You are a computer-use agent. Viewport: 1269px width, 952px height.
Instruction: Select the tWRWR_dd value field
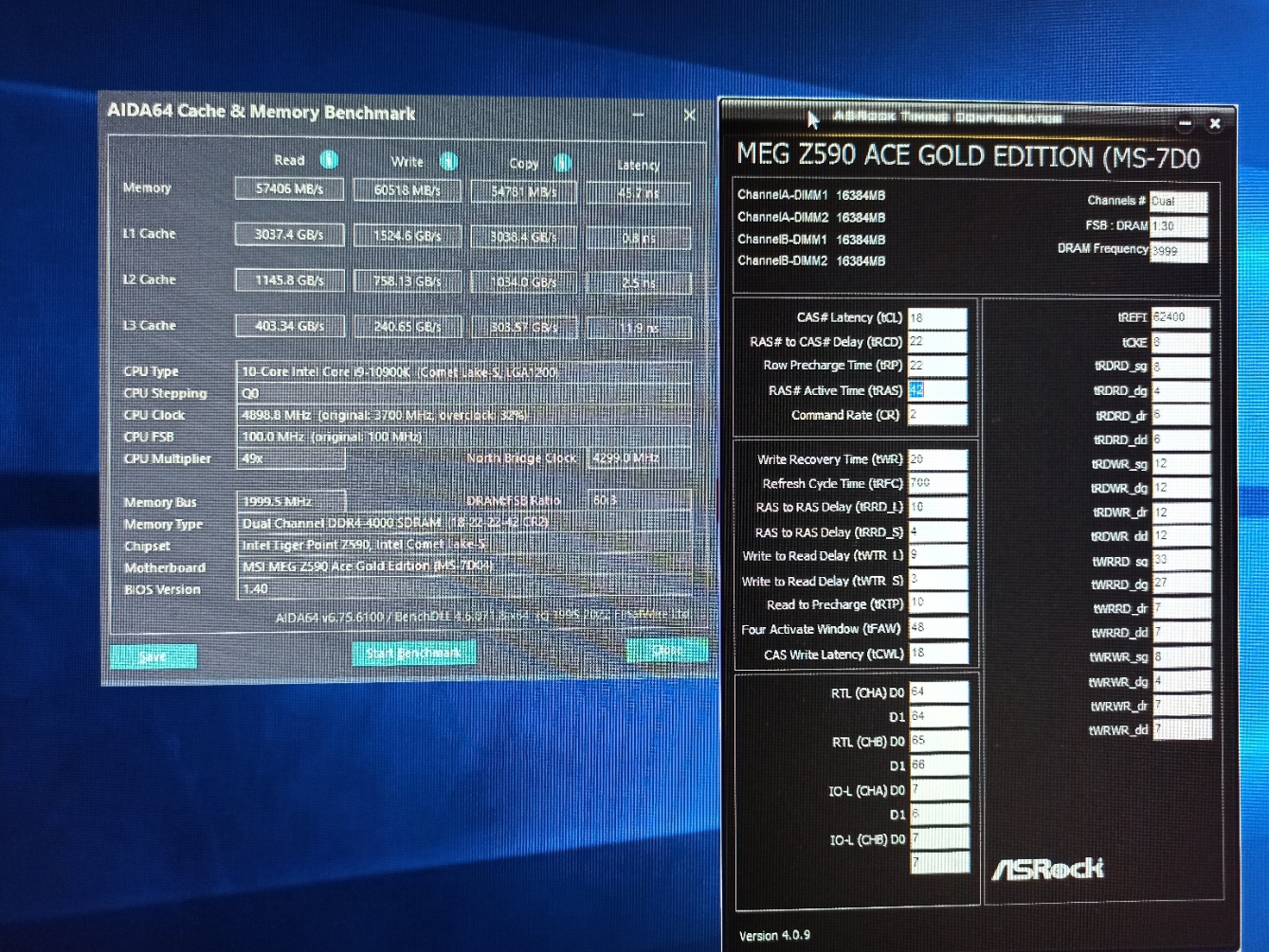coord(1181,729)
